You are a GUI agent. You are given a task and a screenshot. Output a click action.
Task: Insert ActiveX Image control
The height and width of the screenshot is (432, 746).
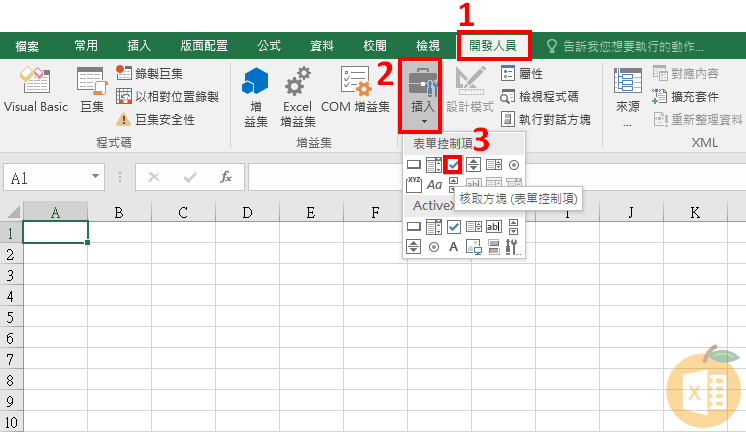[474, 247]
